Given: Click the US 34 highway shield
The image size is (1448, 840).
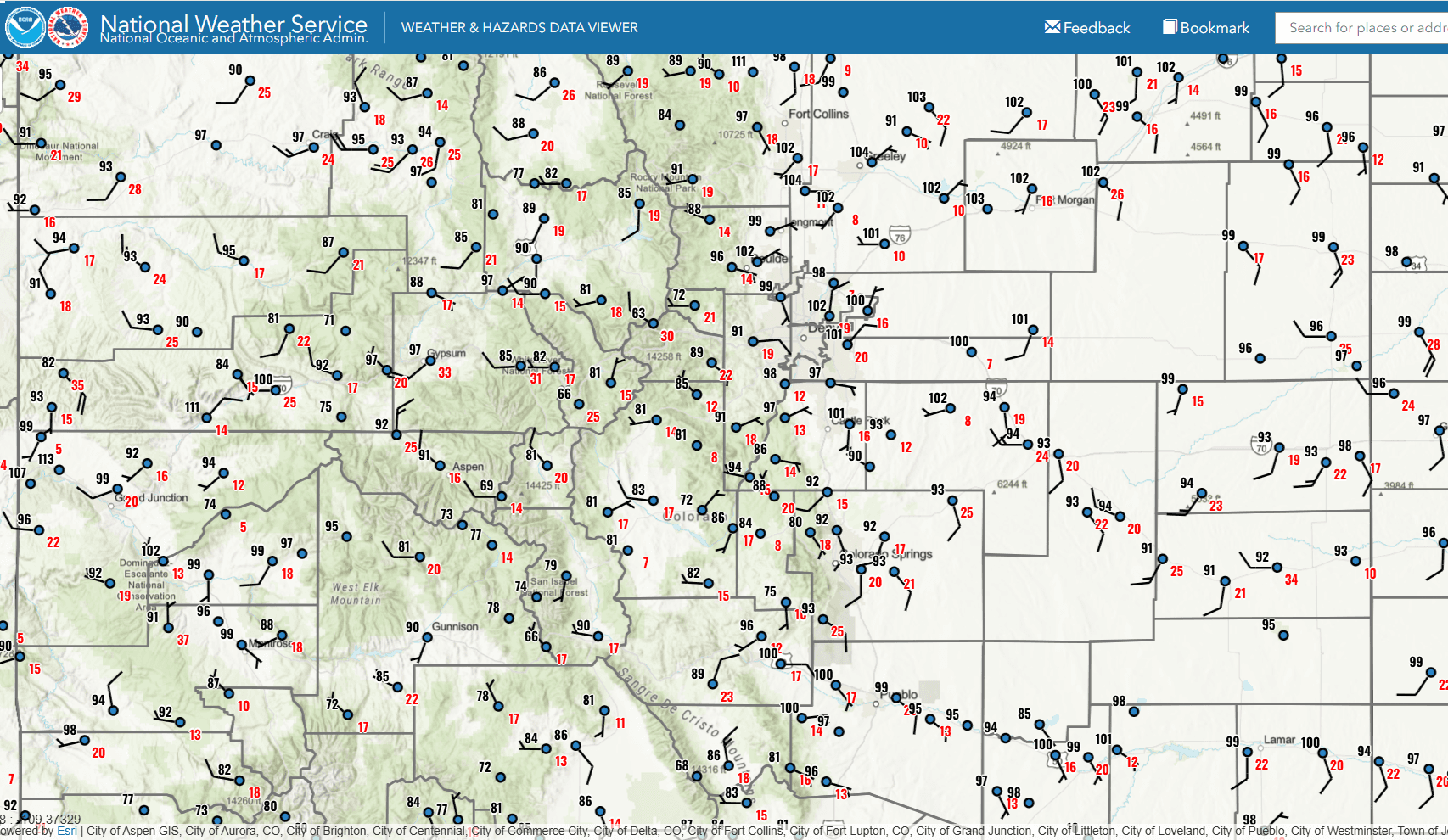Looking at the screenshot, I should [x=1415, y=264].
